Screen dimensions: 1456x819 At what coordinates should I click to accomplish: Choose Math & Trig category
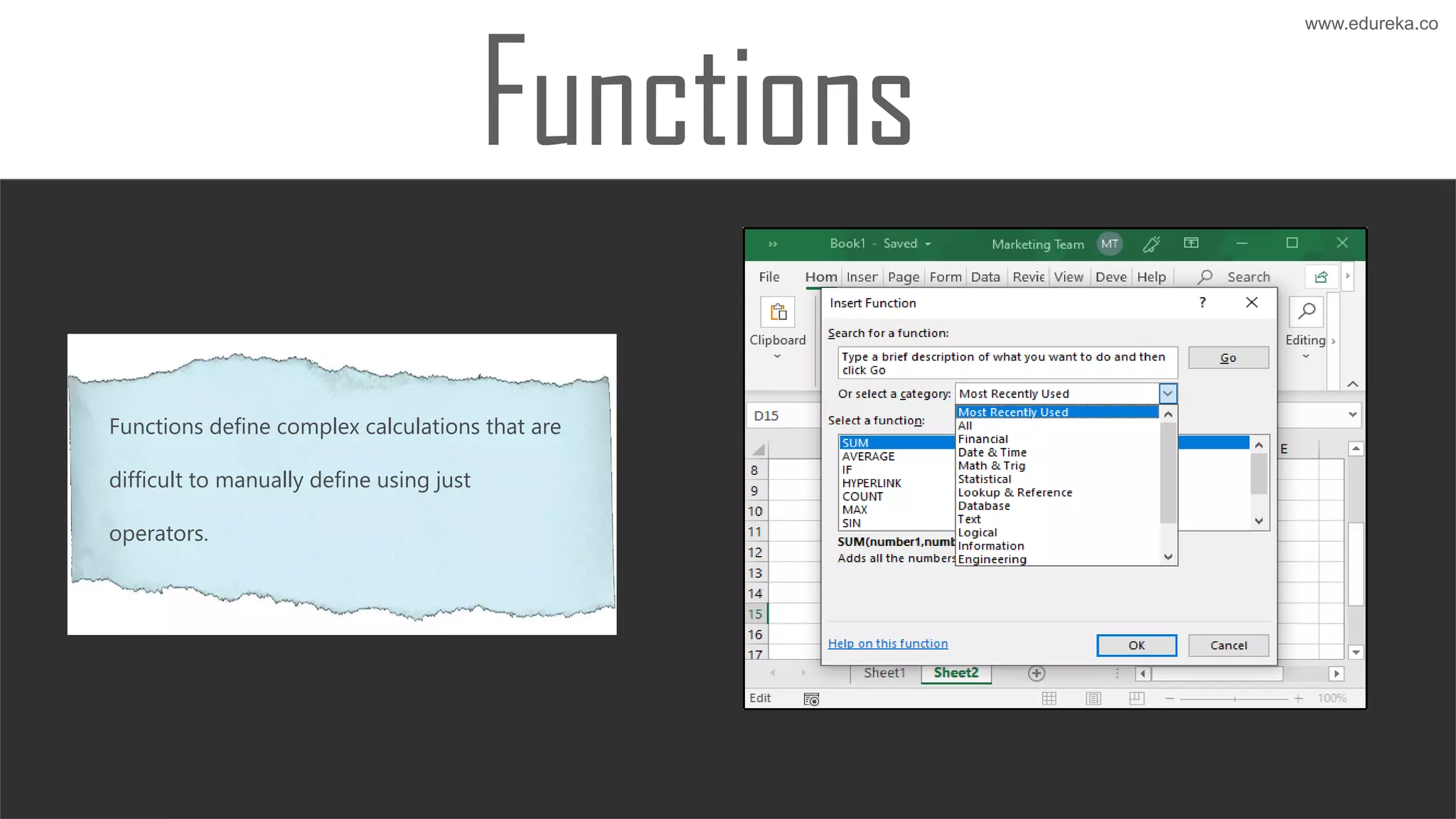click(1057, 466)
